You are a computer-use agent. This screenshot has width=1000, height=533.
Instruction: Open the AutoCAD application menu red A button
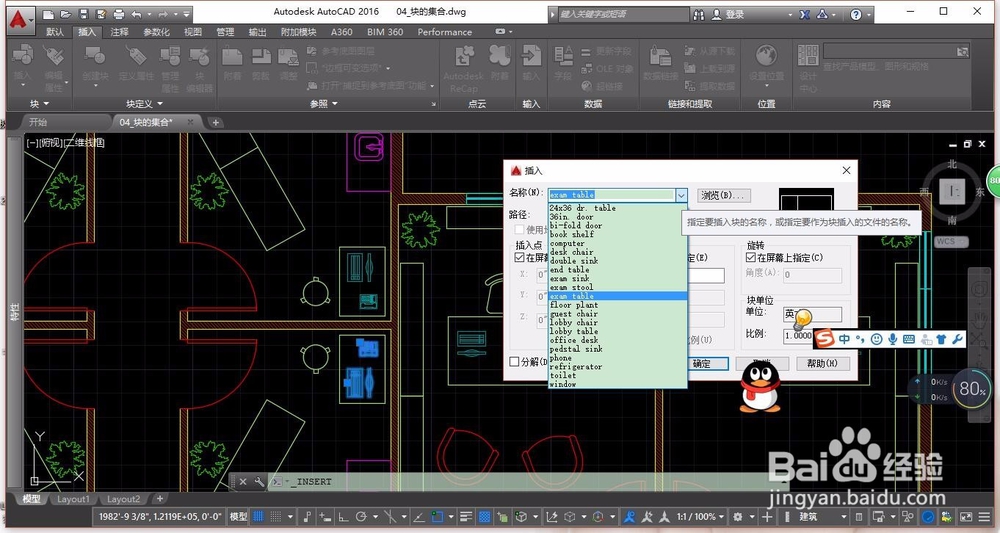21,19
